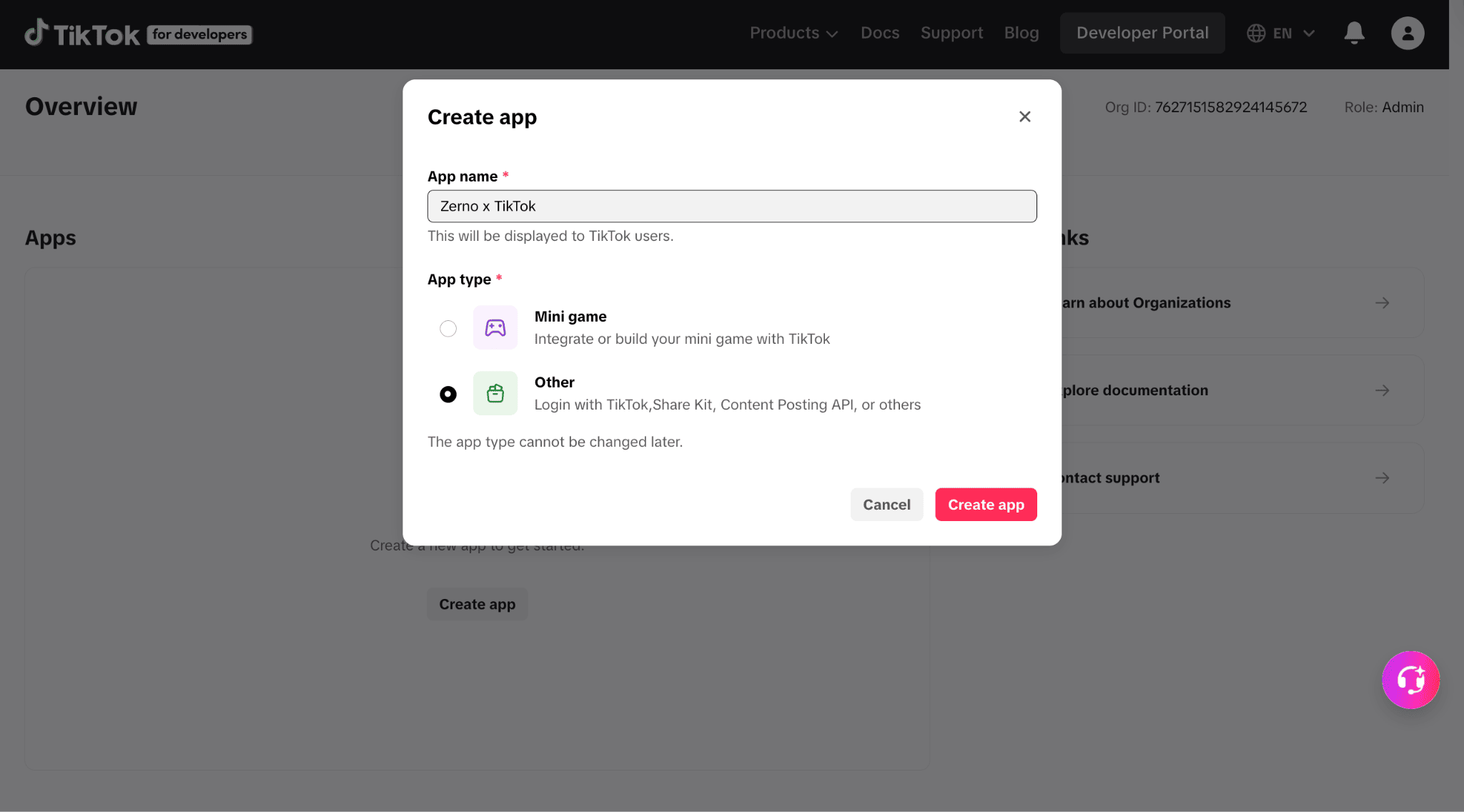Open the notifications bell
Viewport: 1464px width, 812px height.
(x=1354, y=33)
